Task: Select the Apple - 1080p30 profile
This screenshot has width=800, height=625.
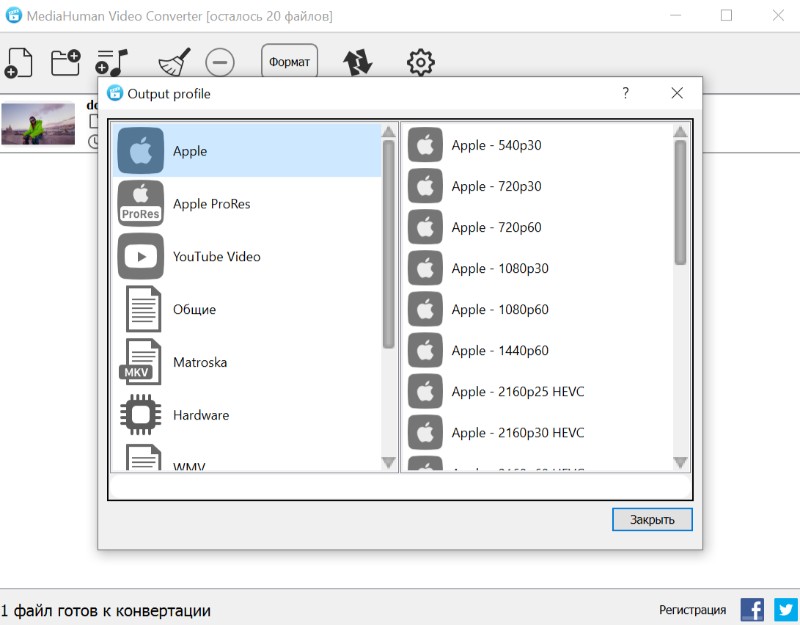Action: pyautogui.click(x=500, y=268)
